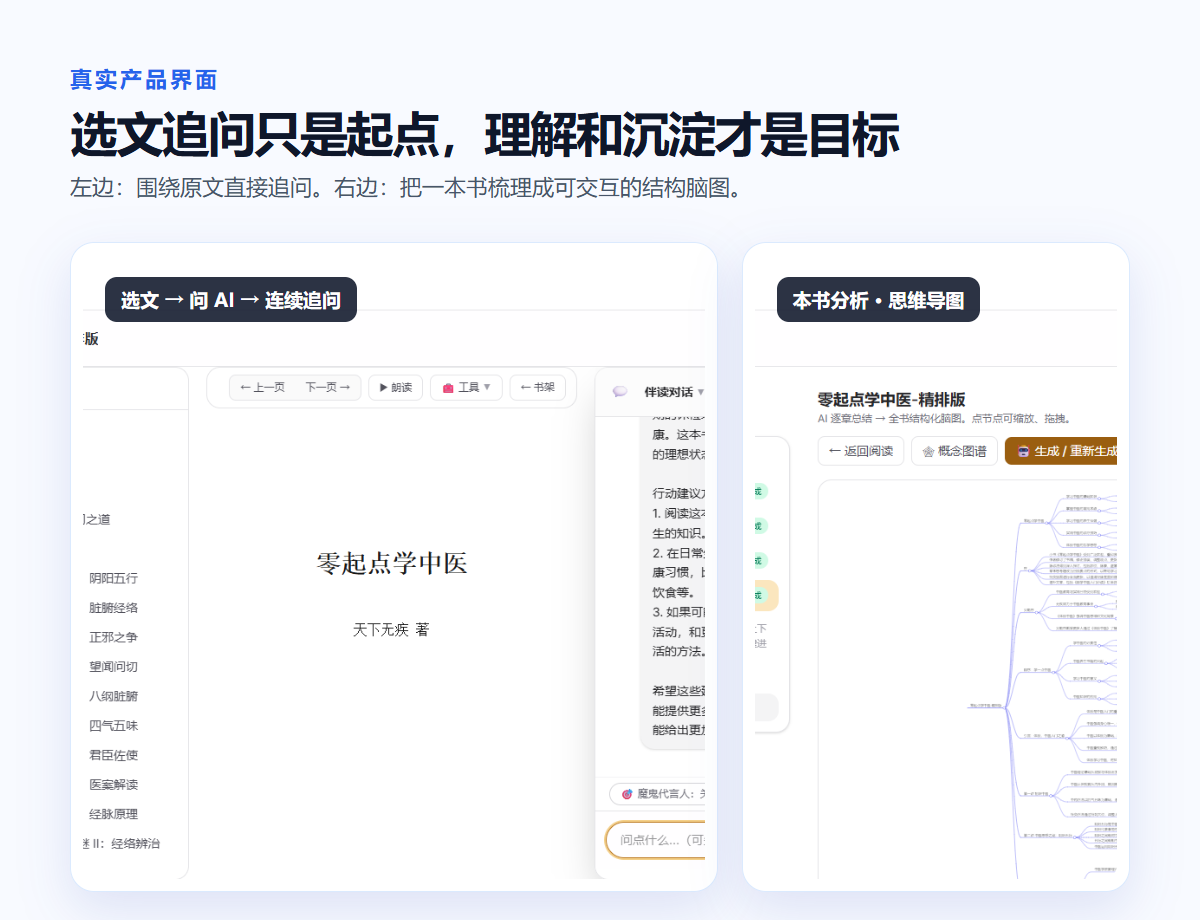Go to next page with 下一页

[x=328, y=388]
